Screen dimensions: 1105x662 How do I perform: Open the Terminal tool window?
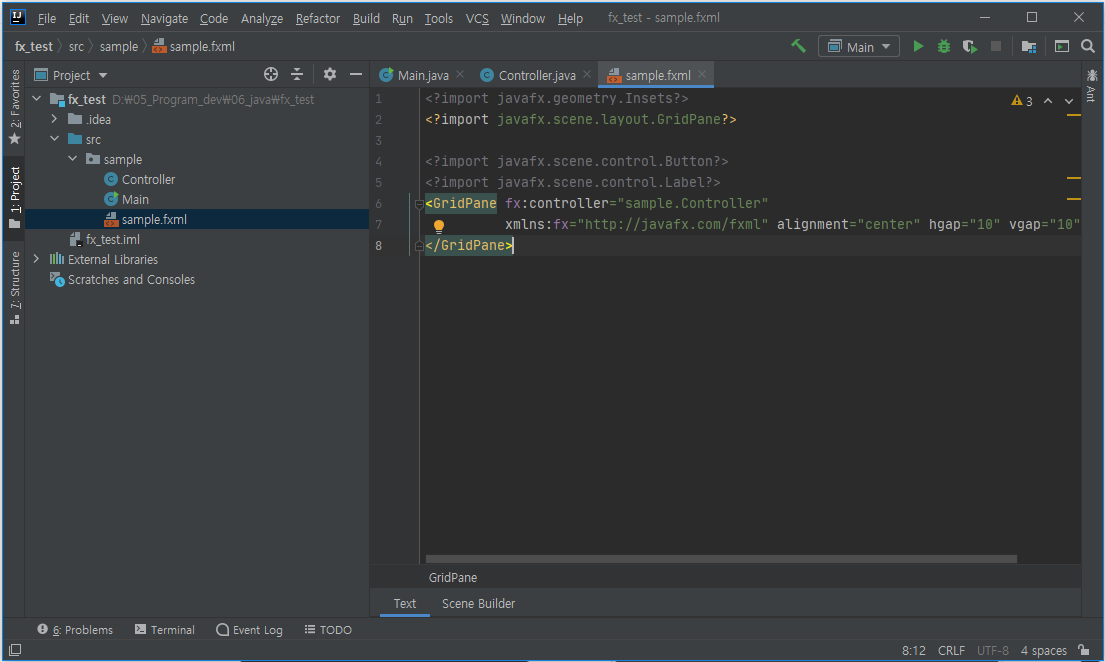point(165,630)
